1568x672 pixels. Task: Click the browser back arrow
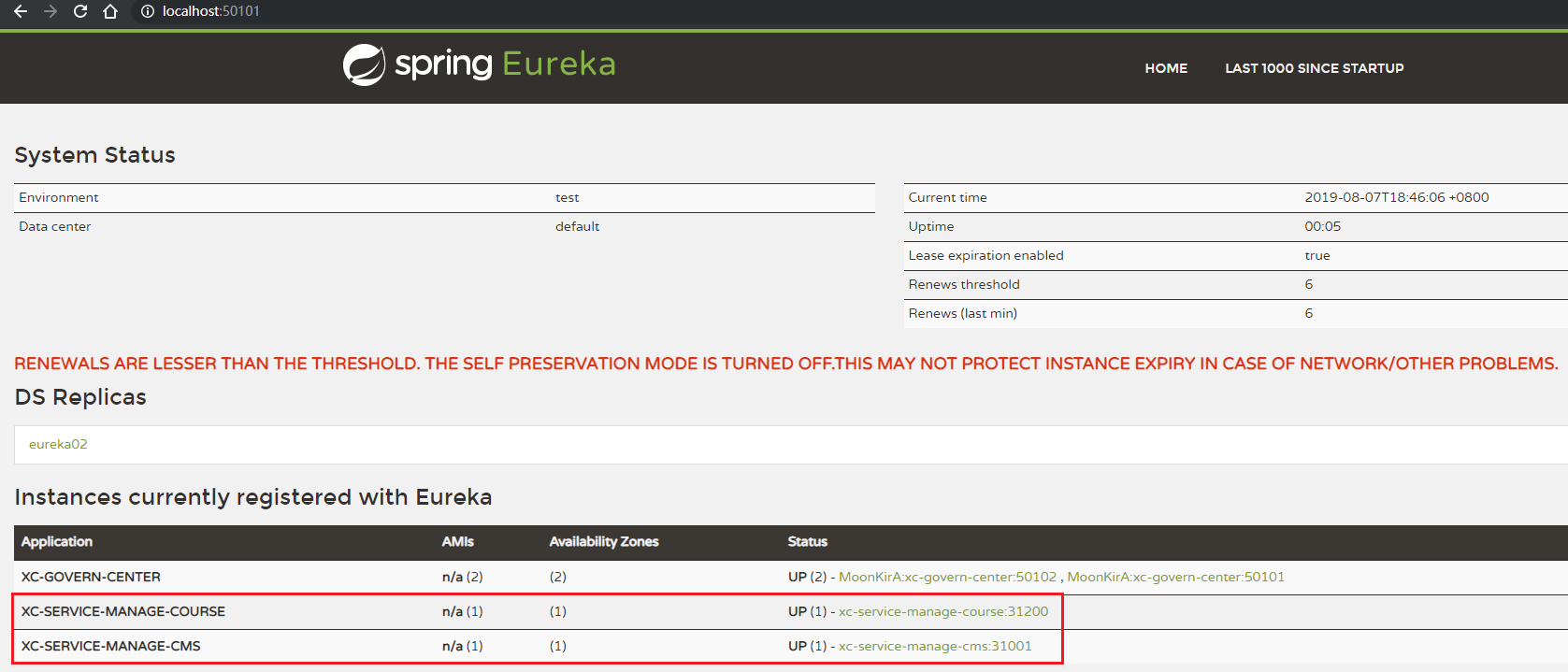20,11
